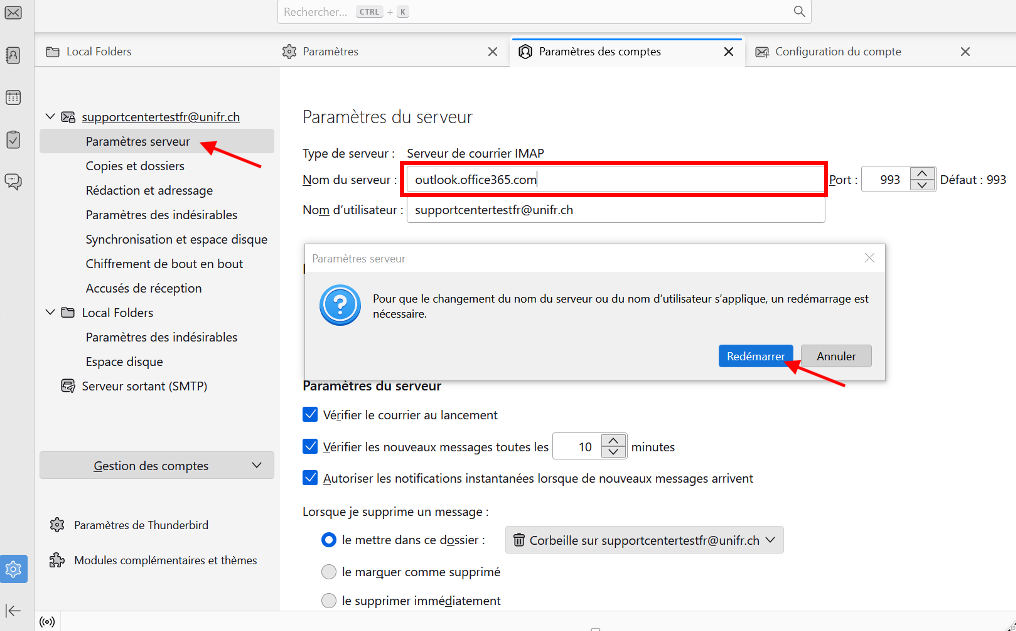Click Annuler in the dialog

836,356
